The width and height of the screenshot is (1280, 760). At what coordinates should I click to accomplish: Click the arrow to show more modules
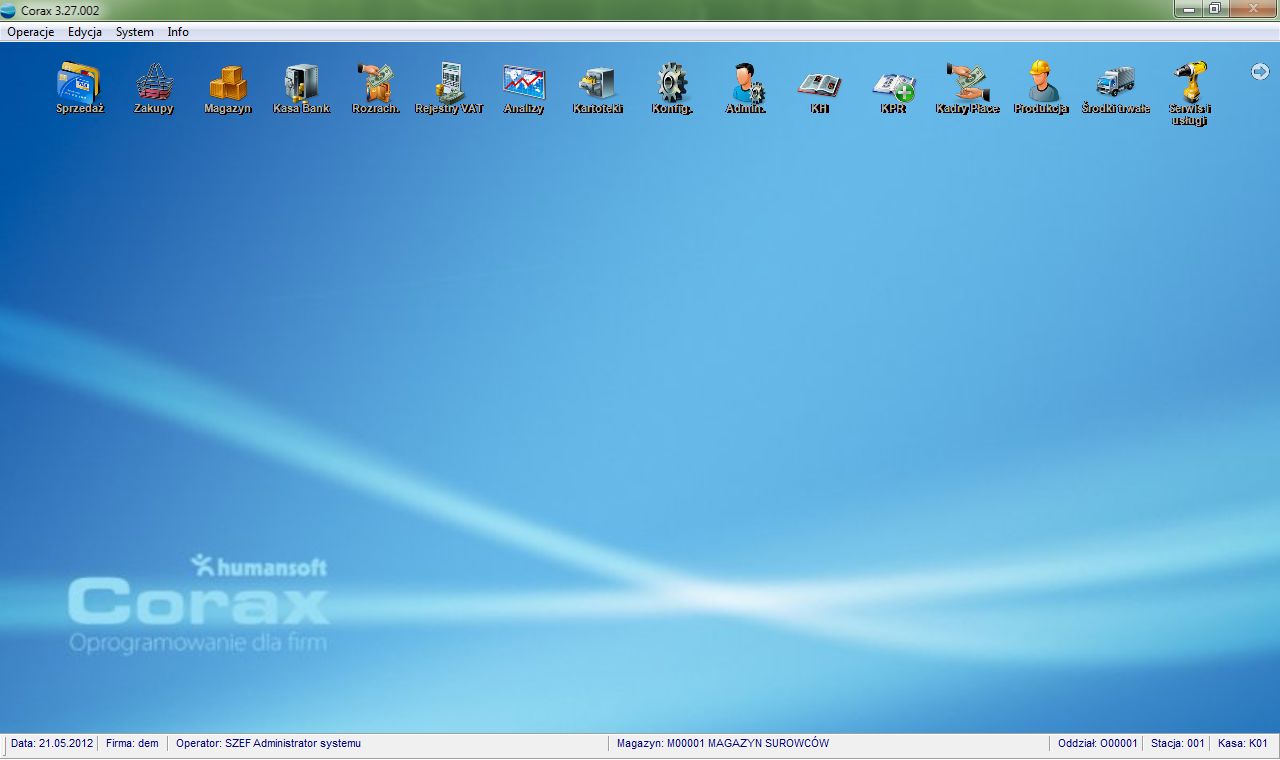point(1260,71)
